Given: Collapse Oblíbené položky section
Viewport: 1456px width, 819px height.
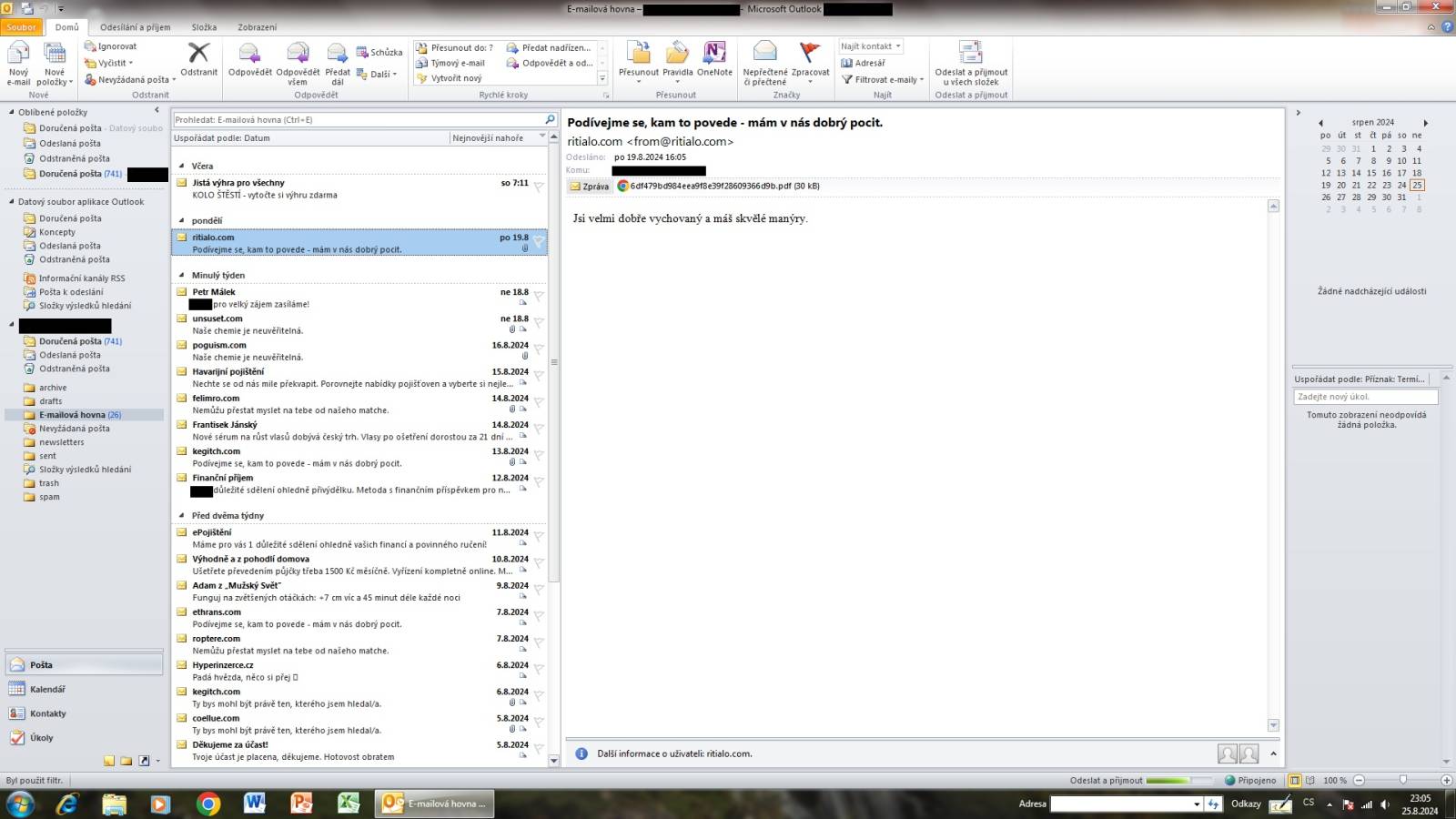Looking at the screenshot, I should click(12, 112).
